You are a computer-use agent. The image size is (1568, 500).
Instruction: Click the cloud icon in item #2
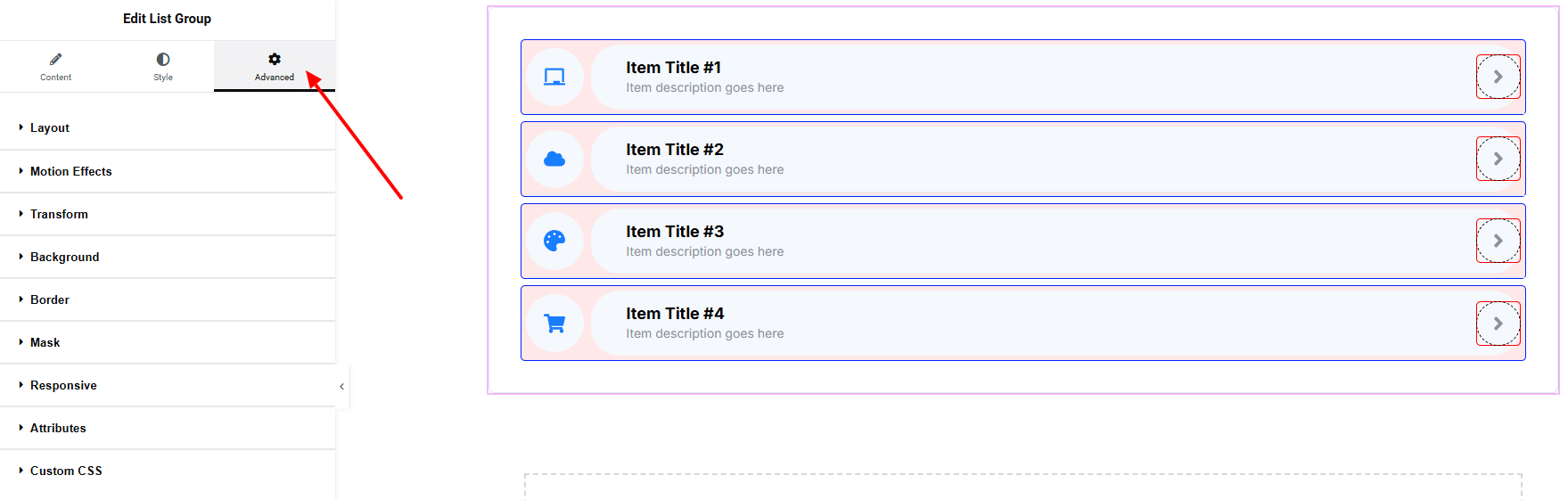(x=554, y=160)
